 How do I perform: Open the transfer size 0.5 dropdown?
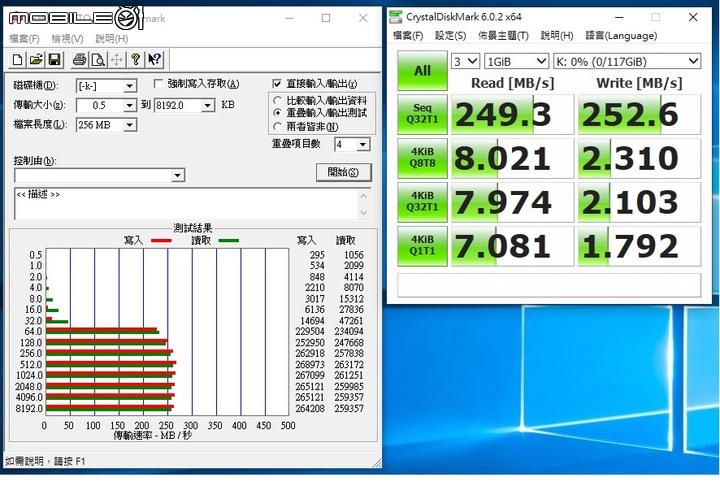[x=130, y=106]
